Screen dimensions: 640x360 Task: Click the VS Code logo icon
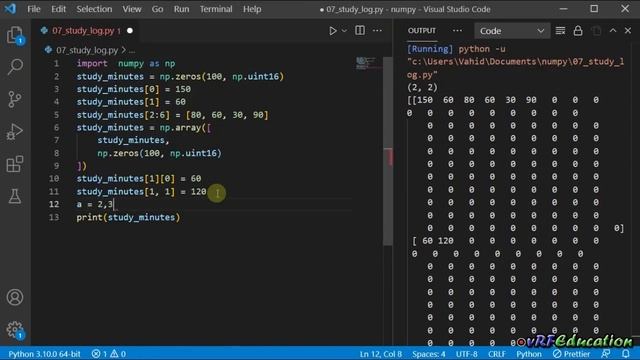10,9
